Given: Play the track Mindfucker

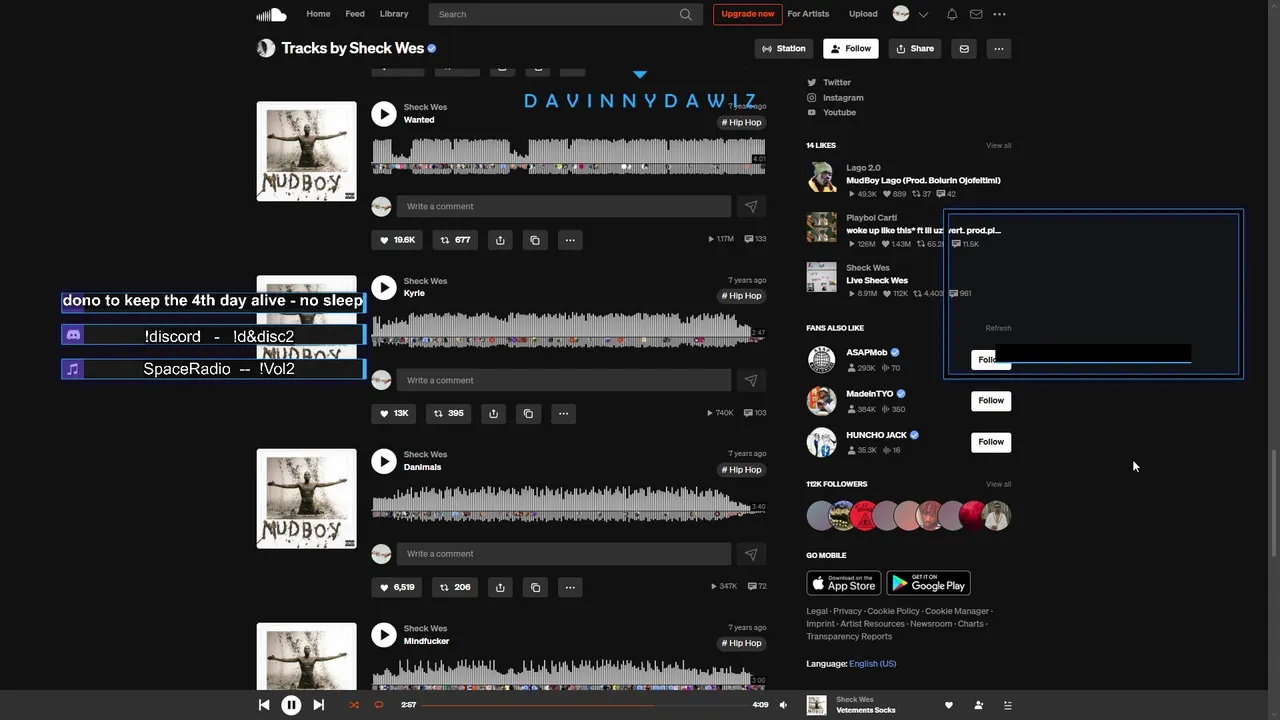Looking at the screenshot, I should click(384, 635).
